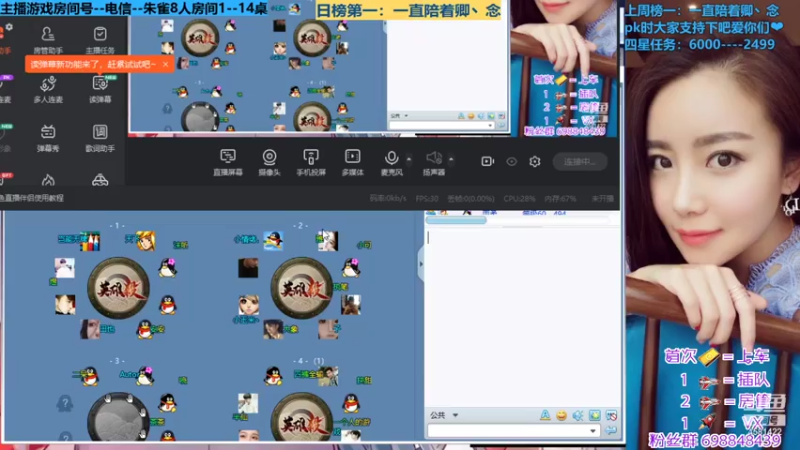Open the 读弹幕 danmaku reader tool
The width and height of the screenshot is (800, 450).
point(100,89)
